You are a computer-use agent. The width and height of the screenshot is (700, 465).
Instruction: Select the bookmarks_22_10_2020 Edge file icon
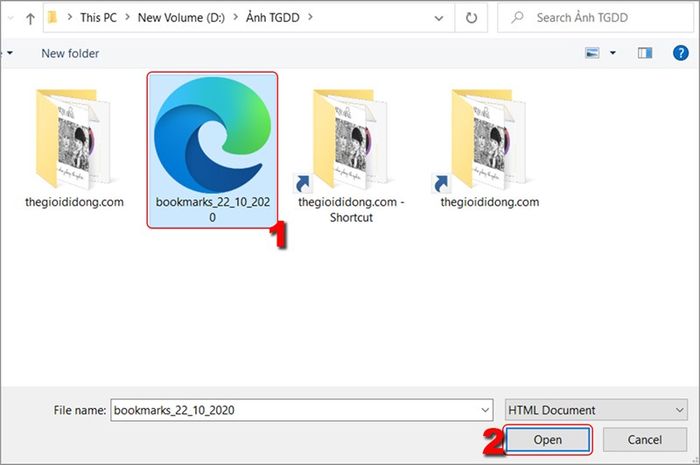pyautogui.click(x=212, y=135)
